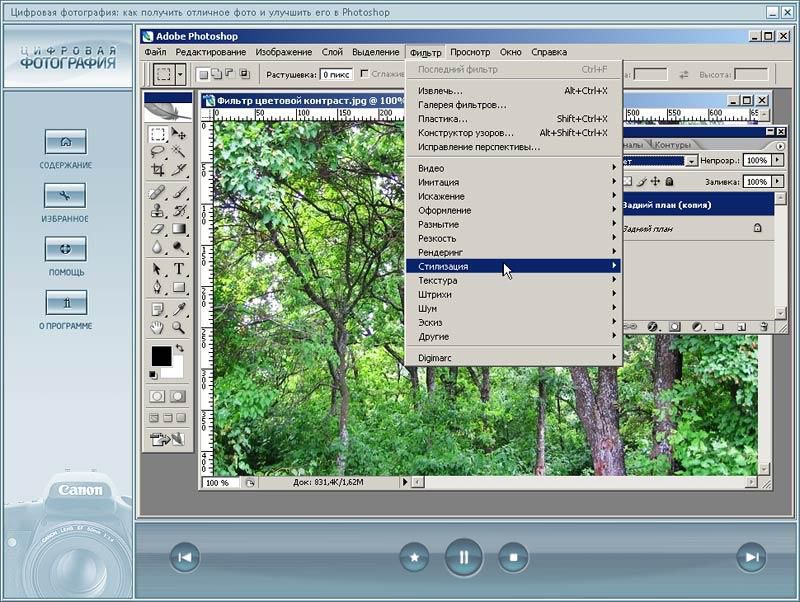Toggle the Сглаживание anti-alias checkbox
The image size is (800, 602).
tap(365, 74)
